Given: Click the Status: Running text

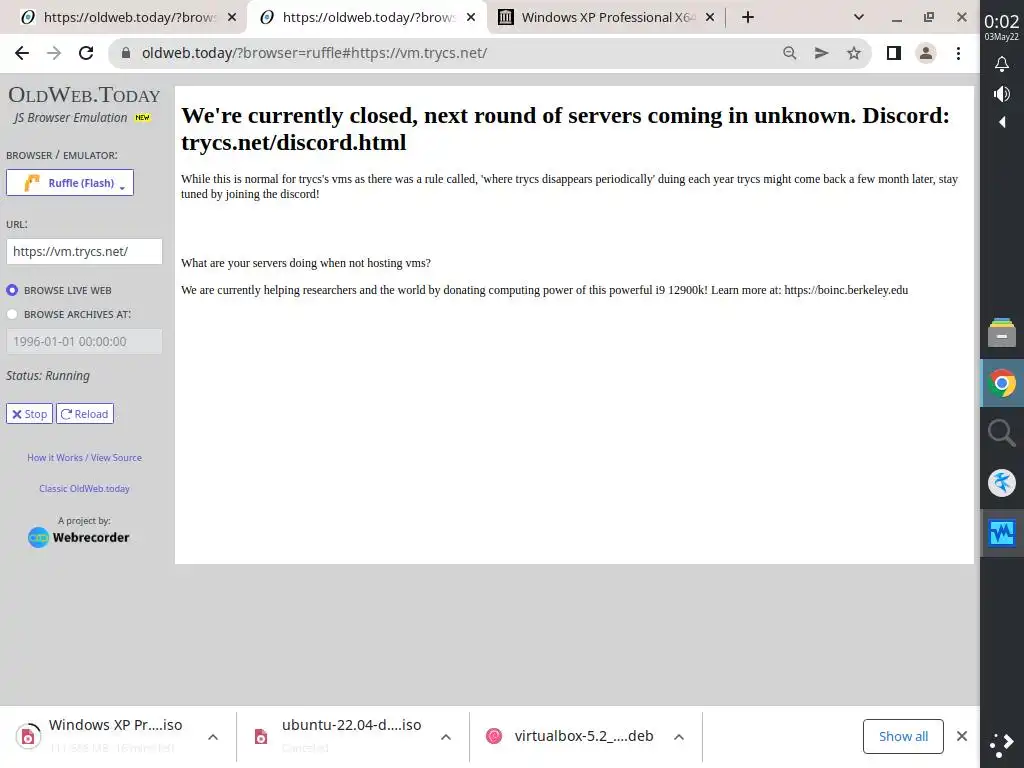Looking at the screenshot, I should click(x=48, y=376).
